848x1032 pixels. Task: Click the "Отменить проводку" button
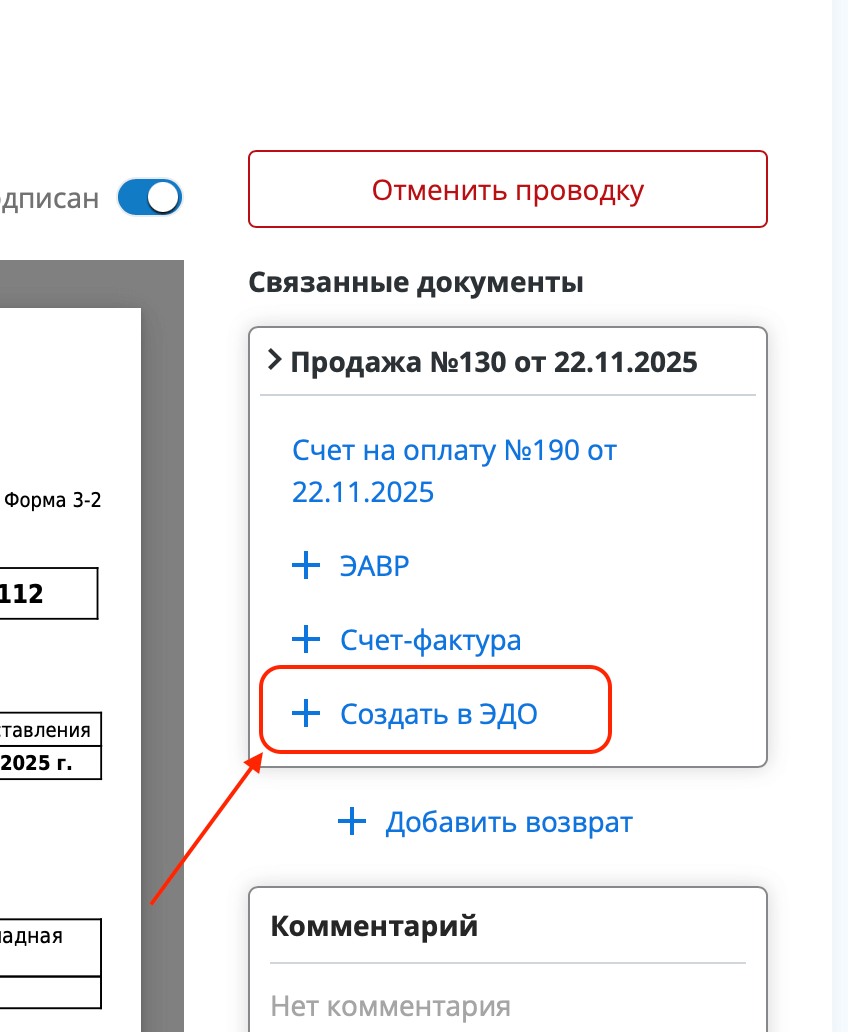coord(507,190)
